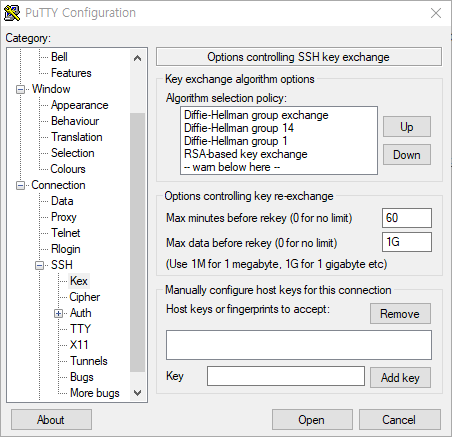
Task: Click the PuTTY icon in title bar
Action: click(x=12, y=13)
